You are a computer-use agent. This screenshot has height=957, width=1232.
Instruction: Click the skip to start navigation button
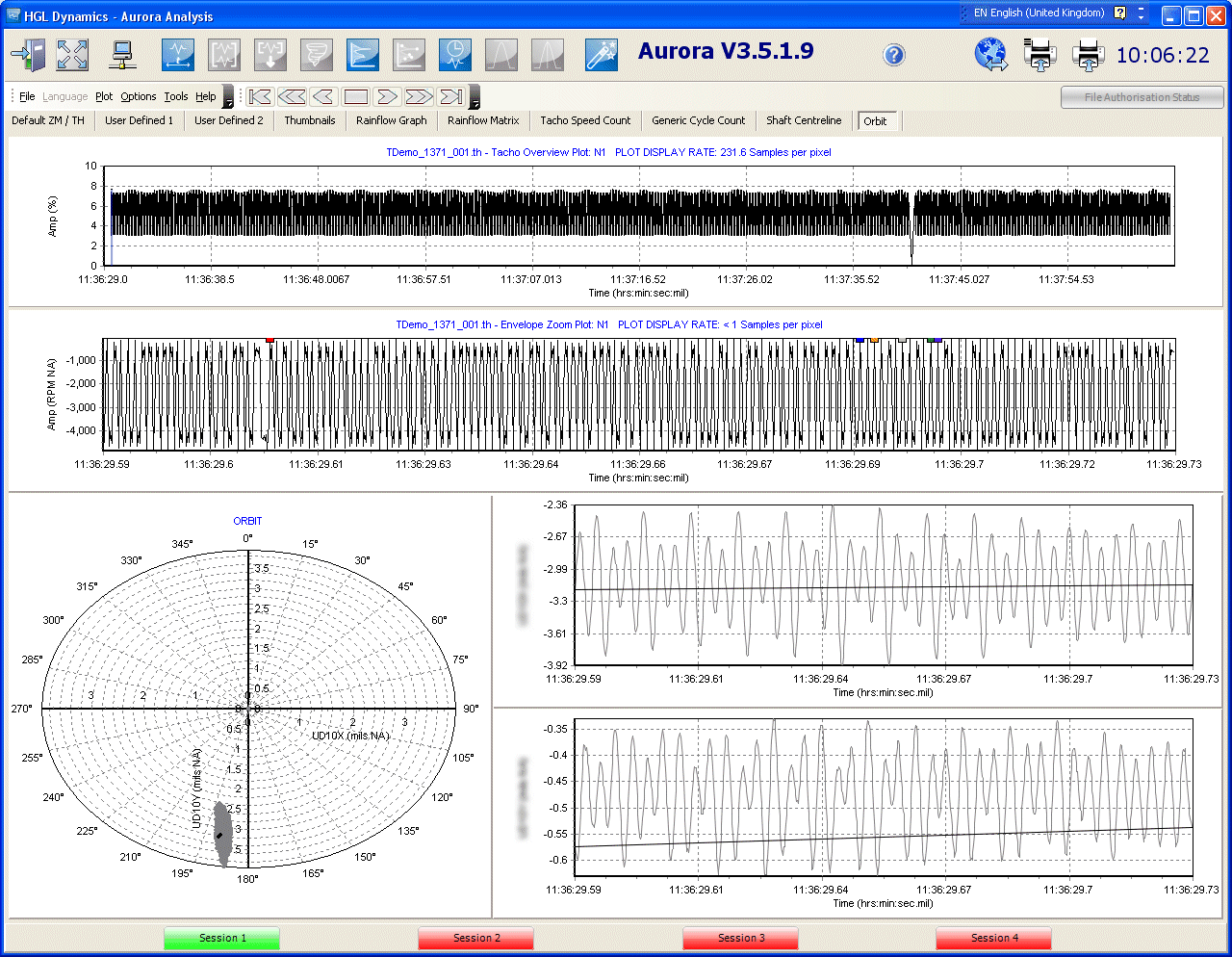(260, 96)
